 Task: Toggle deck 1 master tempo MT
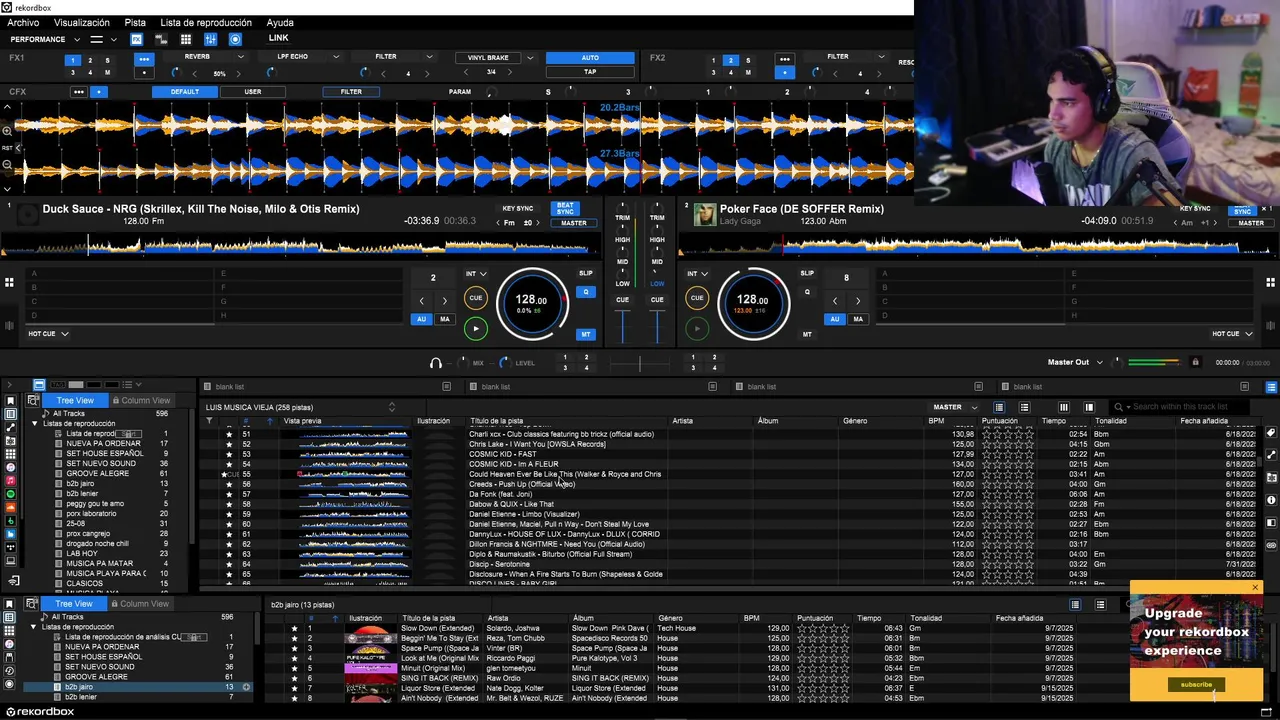tap(586, 334)
